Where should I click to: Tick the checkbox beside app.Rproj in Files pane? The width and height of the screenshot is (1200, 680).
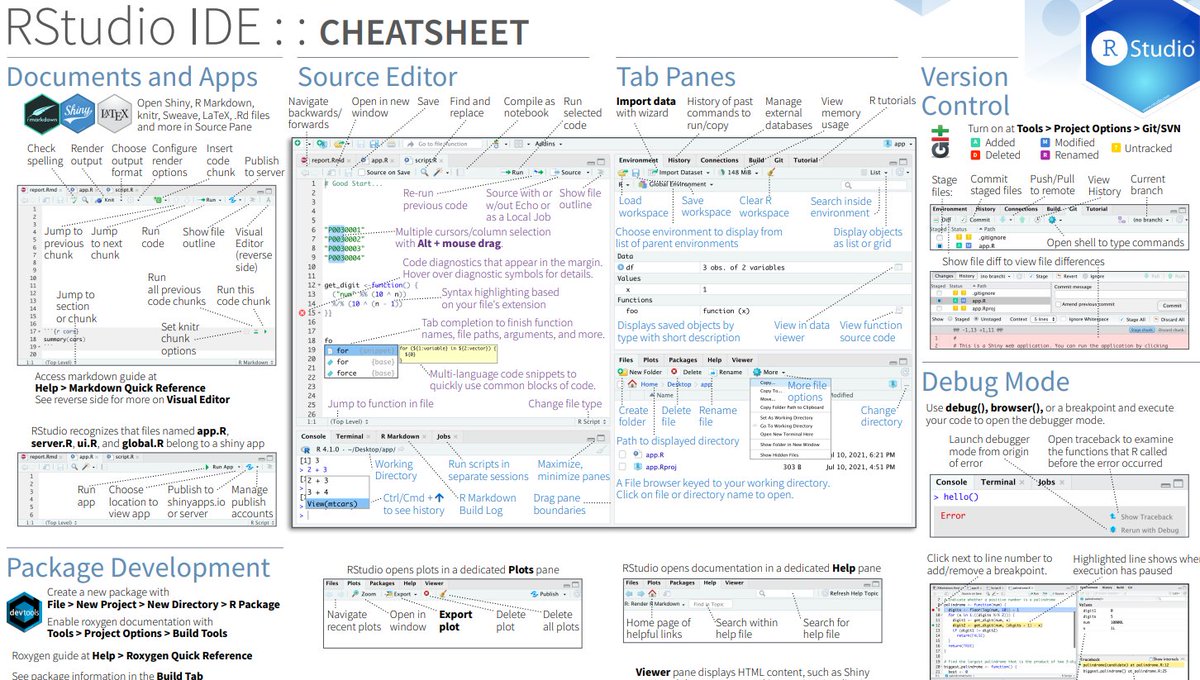pos(622,467)
